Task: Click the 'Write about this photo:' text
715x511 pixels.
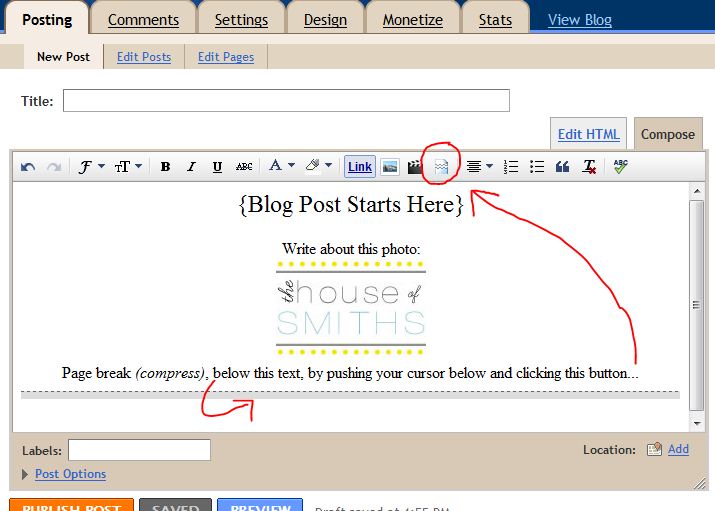Action: point(351,249)
